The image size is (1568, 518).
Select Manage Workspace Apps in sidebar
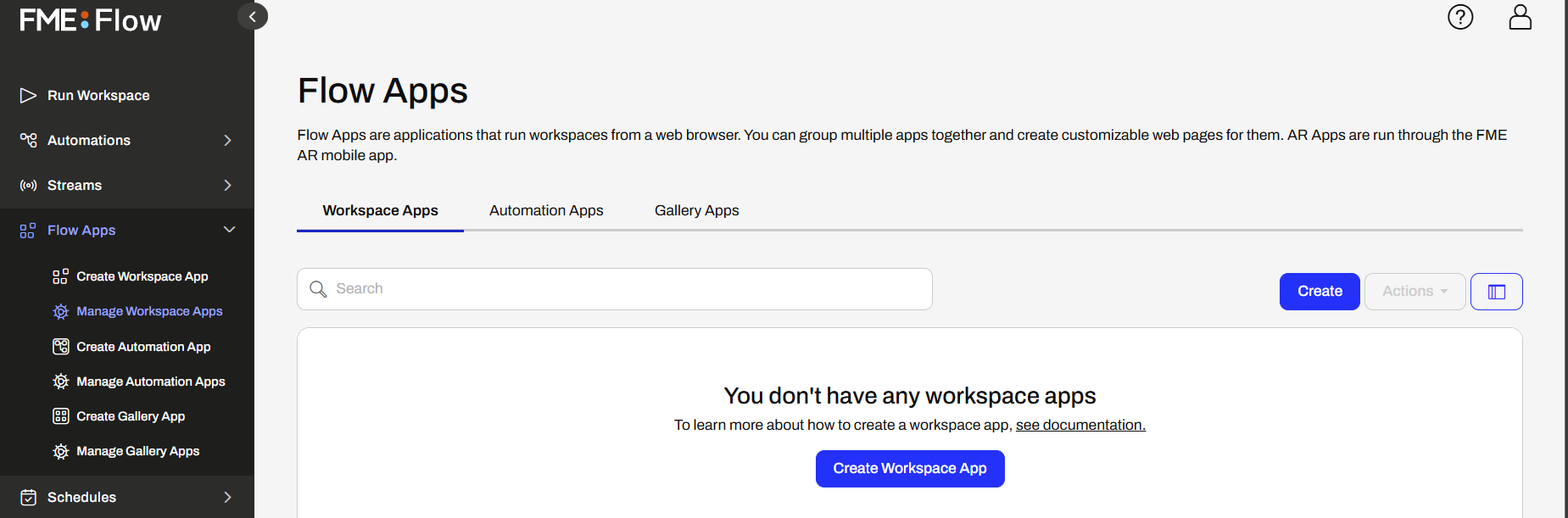(x=149, y=311)
